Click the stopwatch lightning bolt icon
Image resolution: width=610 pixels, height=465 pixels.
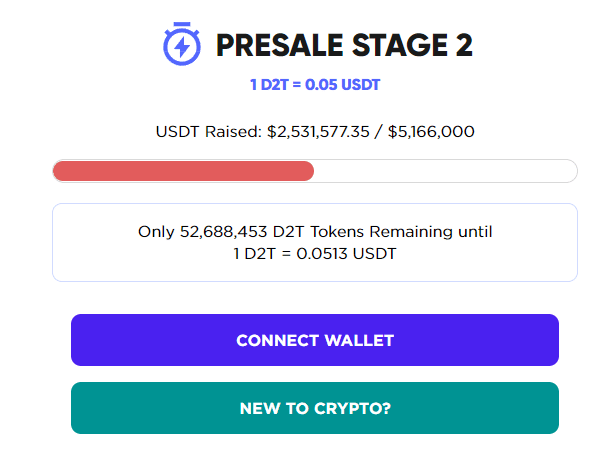tap(182, 44)
